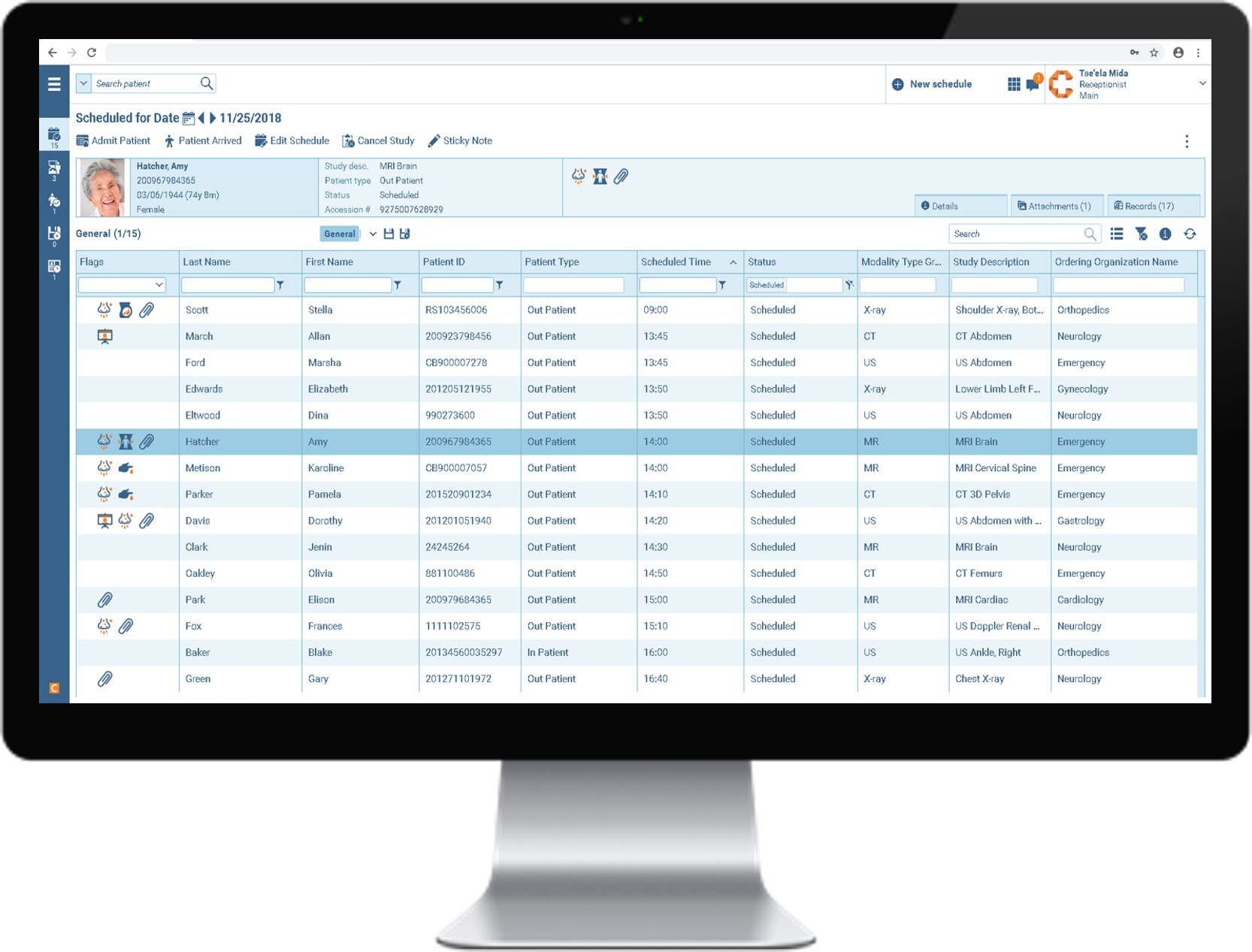Open chat messages with the notification badge
This screenshot has width=1252, height=952.
click(x=1032, y=84)
